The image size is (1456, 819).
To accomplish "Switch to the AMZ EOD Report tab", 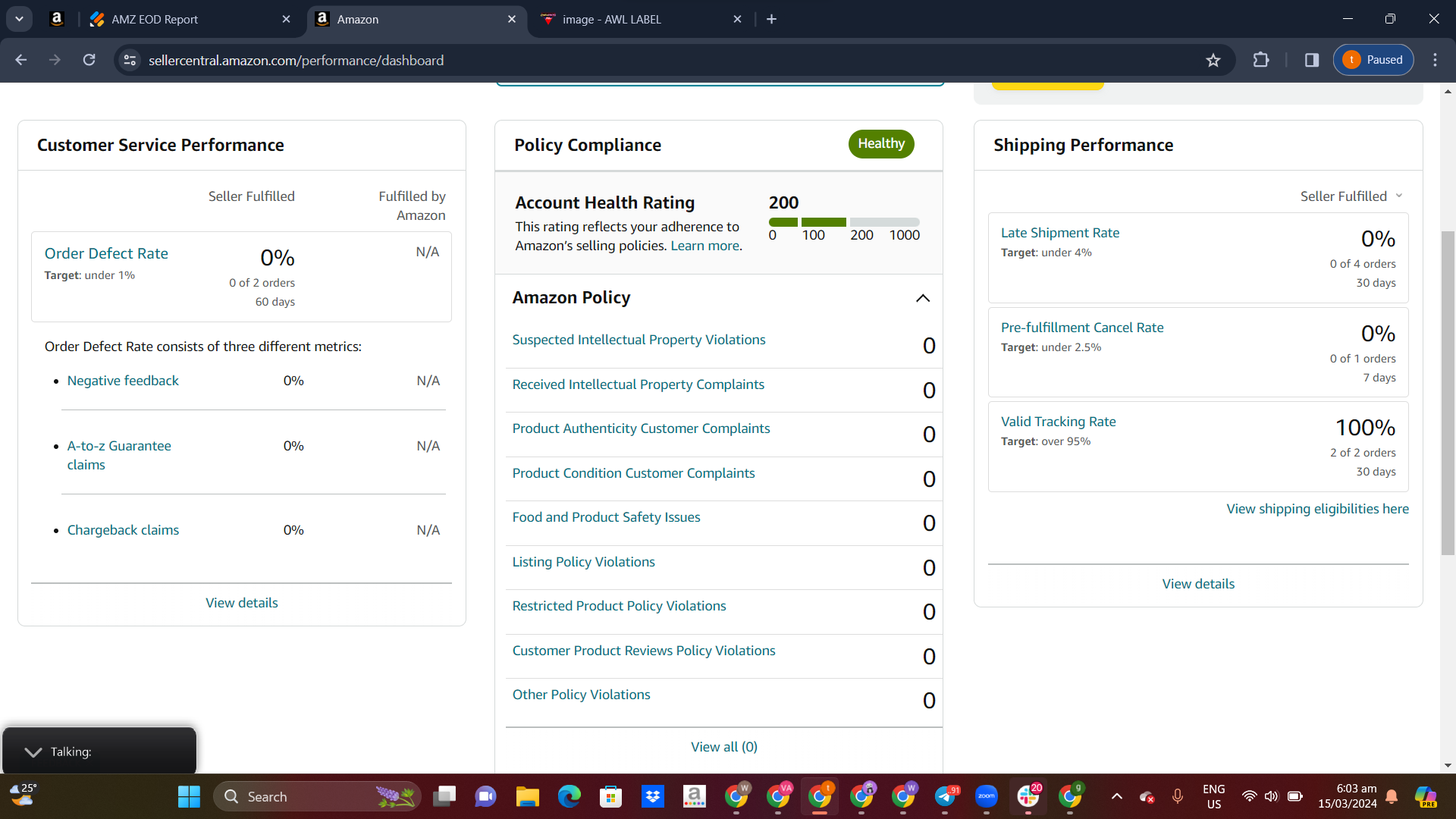I will pos(190,19).
